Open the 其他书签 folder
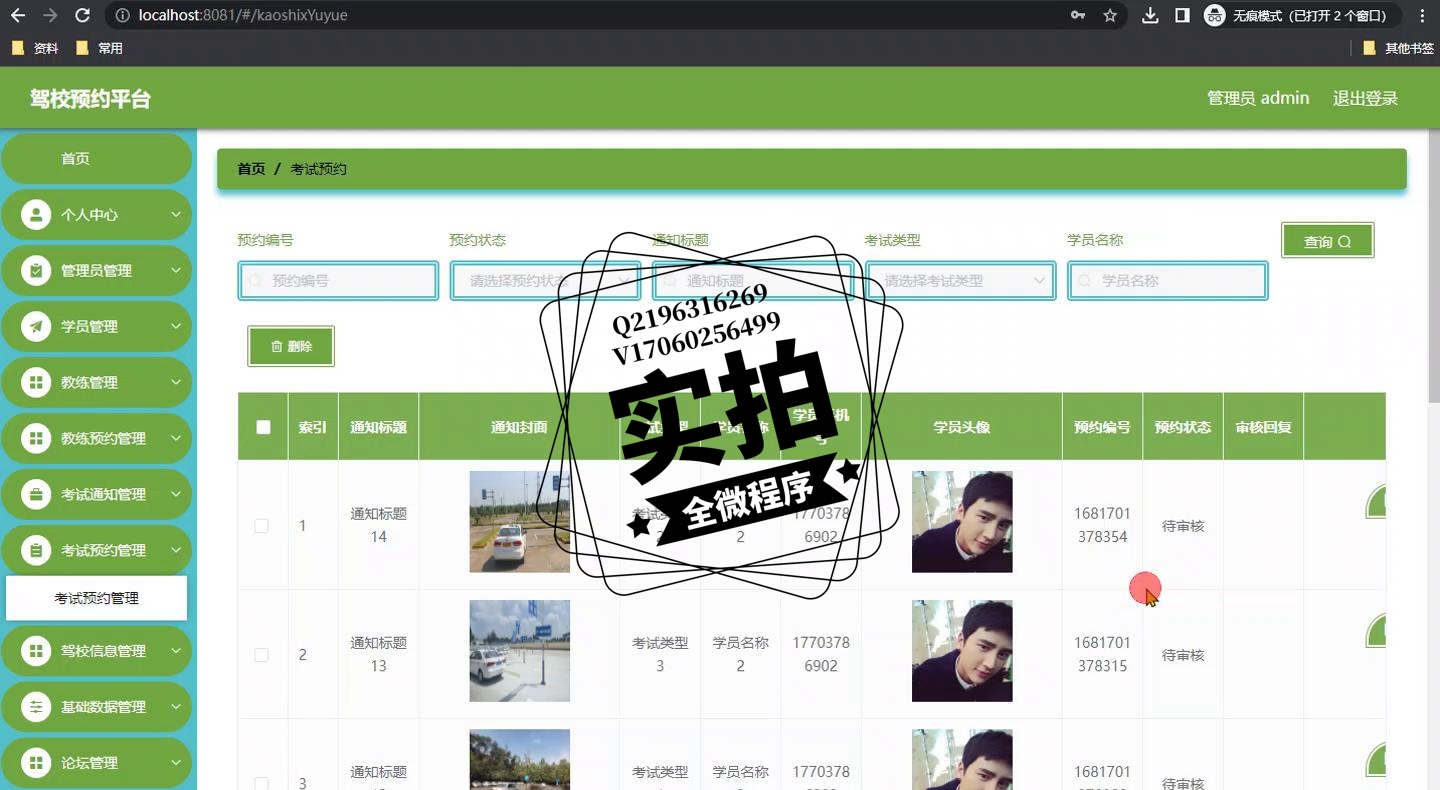Image resolution: width=1440 pixels, height=790 pixels. (x=1398, y=48)
